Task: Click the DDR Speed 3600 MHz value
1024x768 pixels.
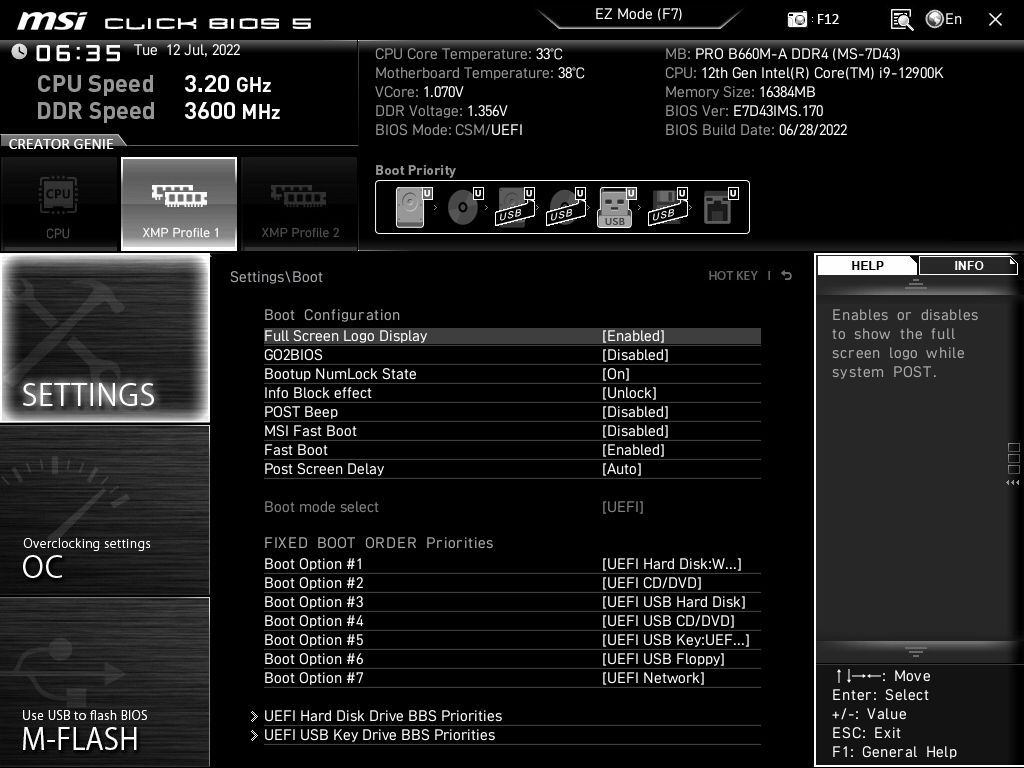Action: (x=232, y=110)
